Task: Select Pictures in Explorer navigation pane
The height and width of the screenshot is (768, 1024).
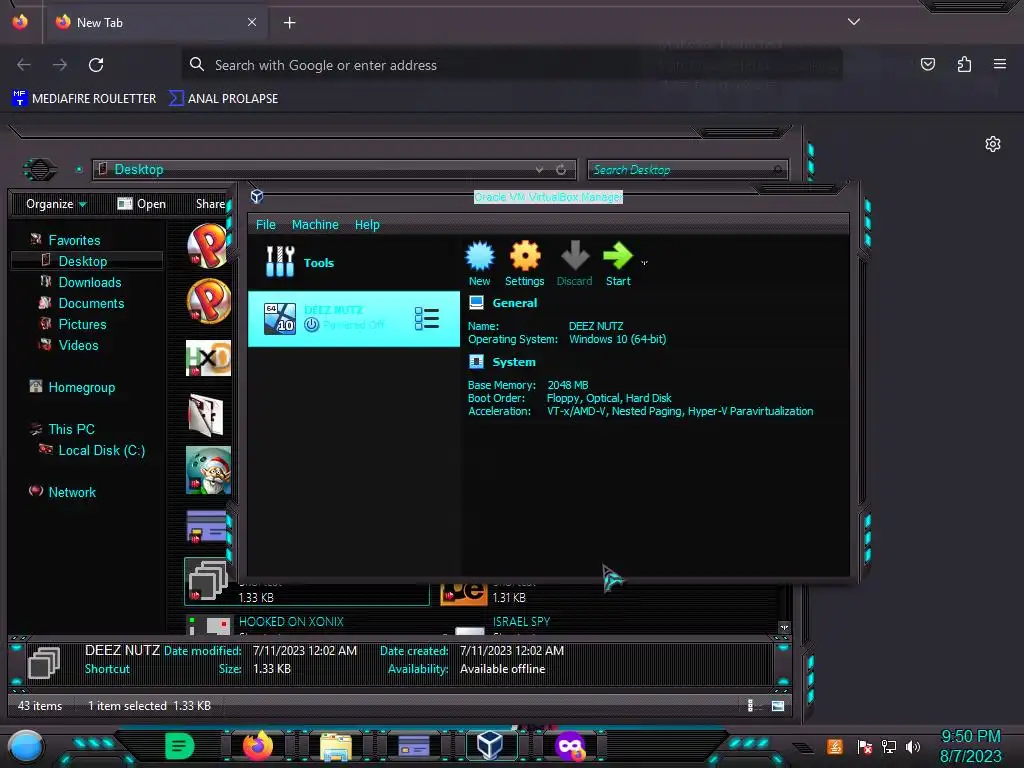Action: pos(82,324)
